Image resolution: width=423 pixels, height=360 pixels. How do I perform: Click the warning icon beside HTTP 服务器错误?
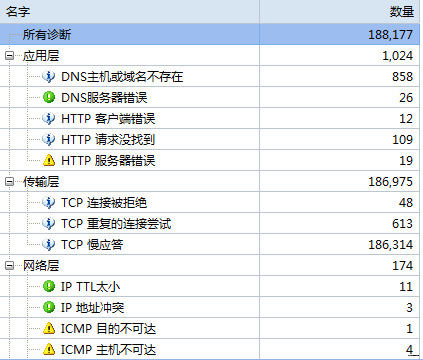click(x=49, y=161)
